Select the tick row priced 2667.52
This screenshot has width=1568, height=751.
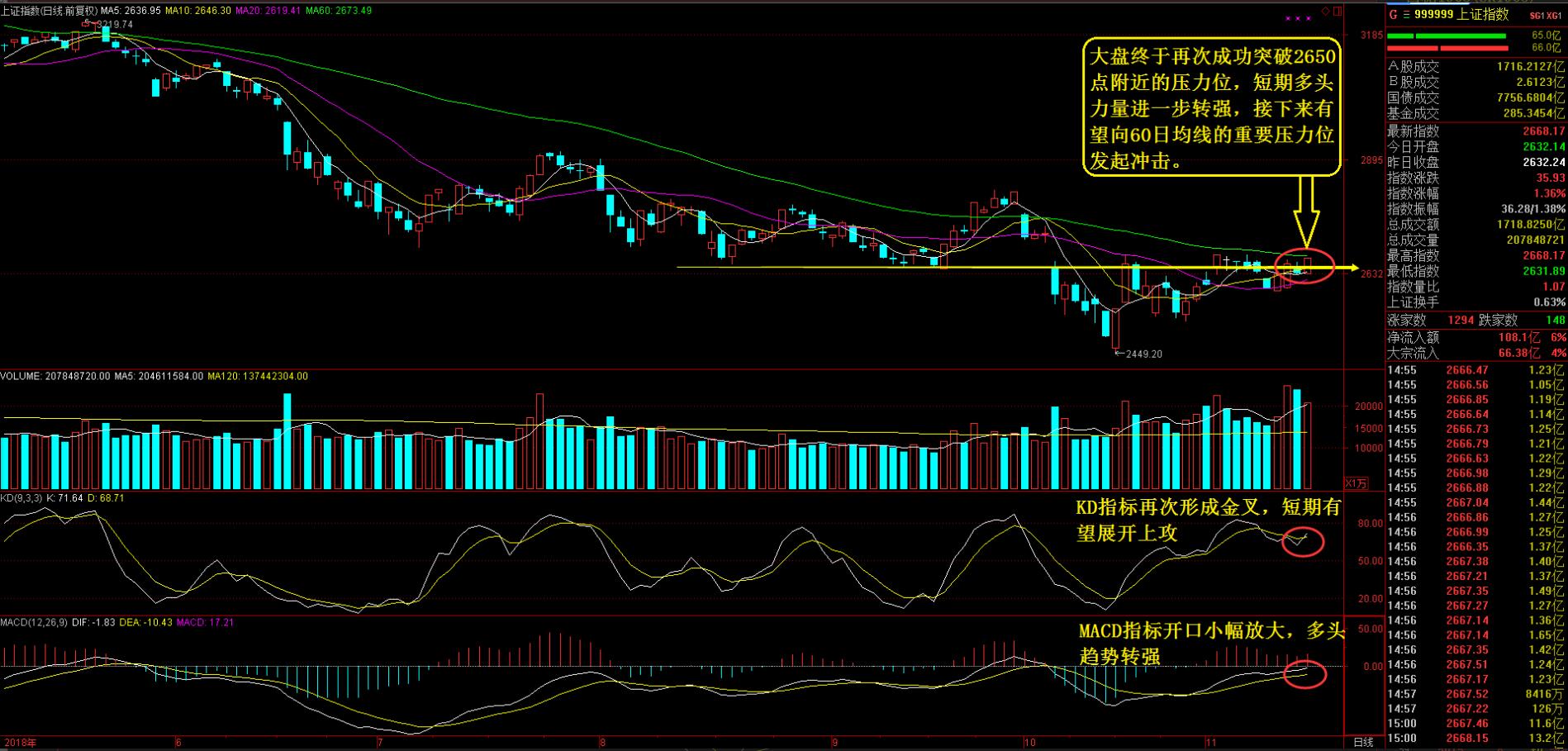pyautogui.click(x=1476, y=694)
